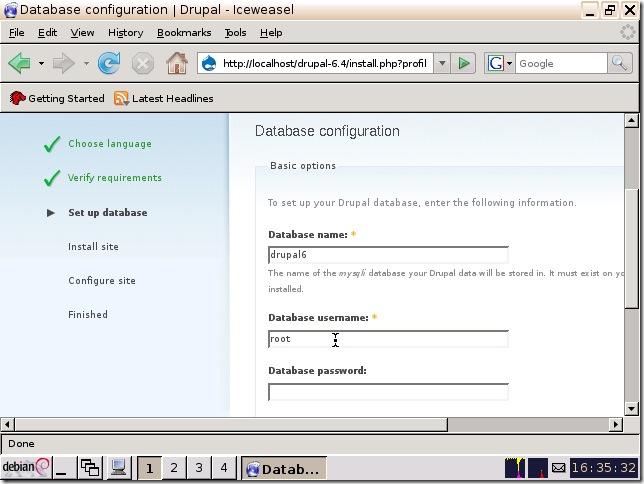Click the network monitor tray graph
Screen dimensions: 644x484
538,468
